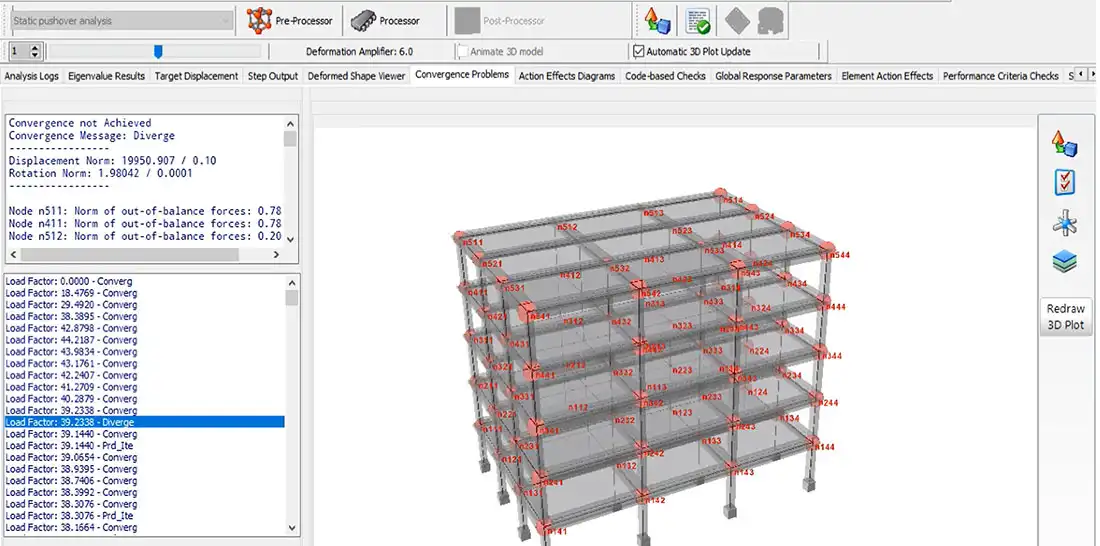Select row Load Factor: 38.7406 - Converg
Viewport: 1100px width, 546px height.
click(144, 481)
